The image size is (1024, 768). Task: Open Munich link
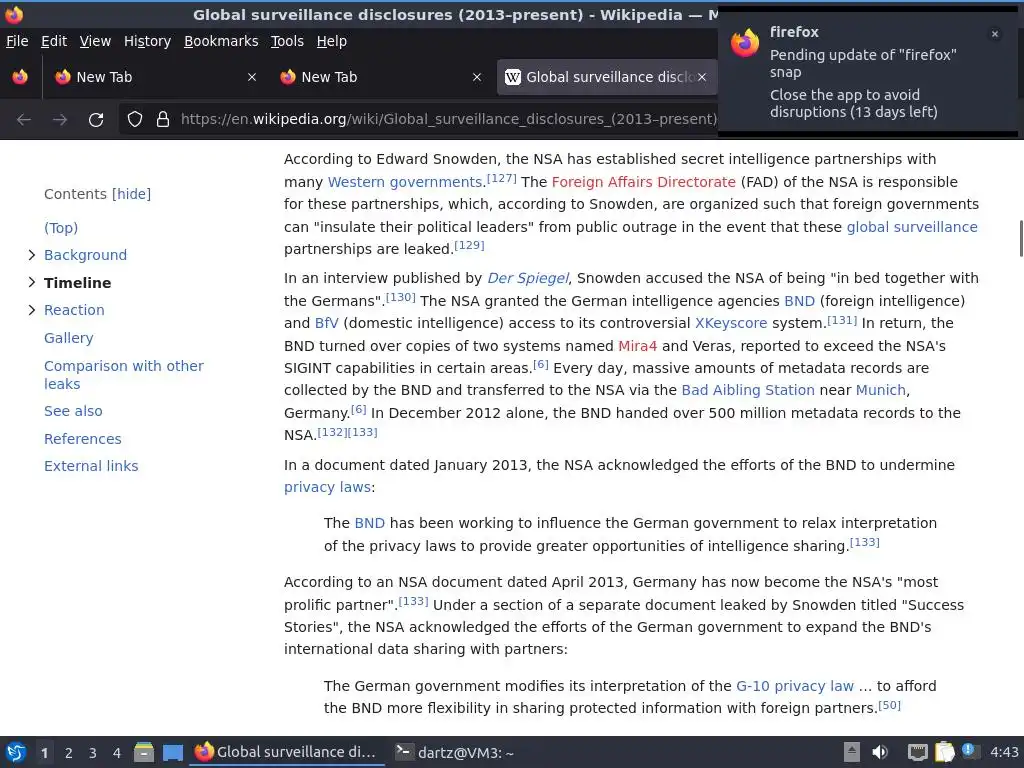(880, 391)
